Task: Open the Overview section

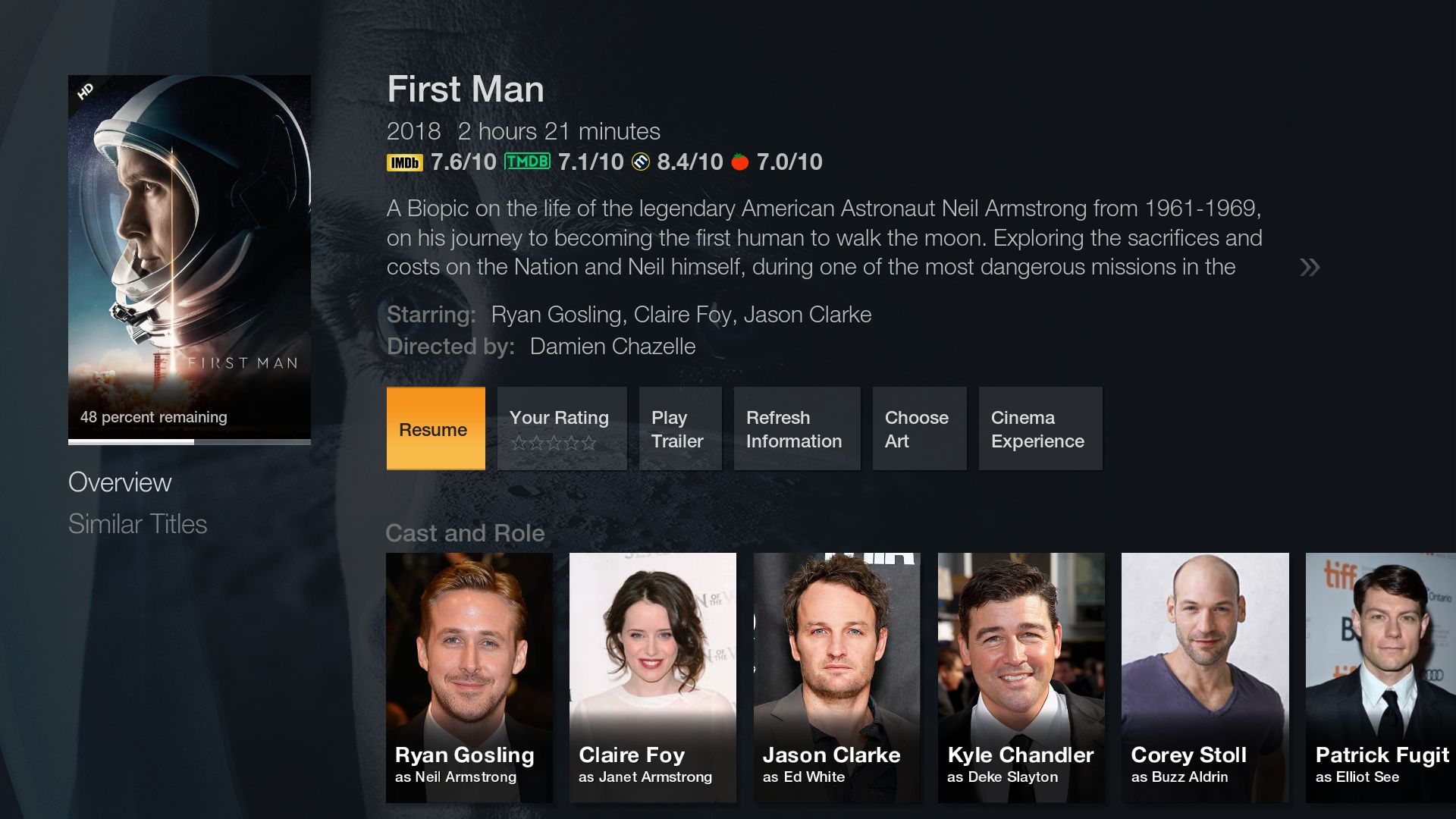Action: pyautogui.click(x=120, y=482)
